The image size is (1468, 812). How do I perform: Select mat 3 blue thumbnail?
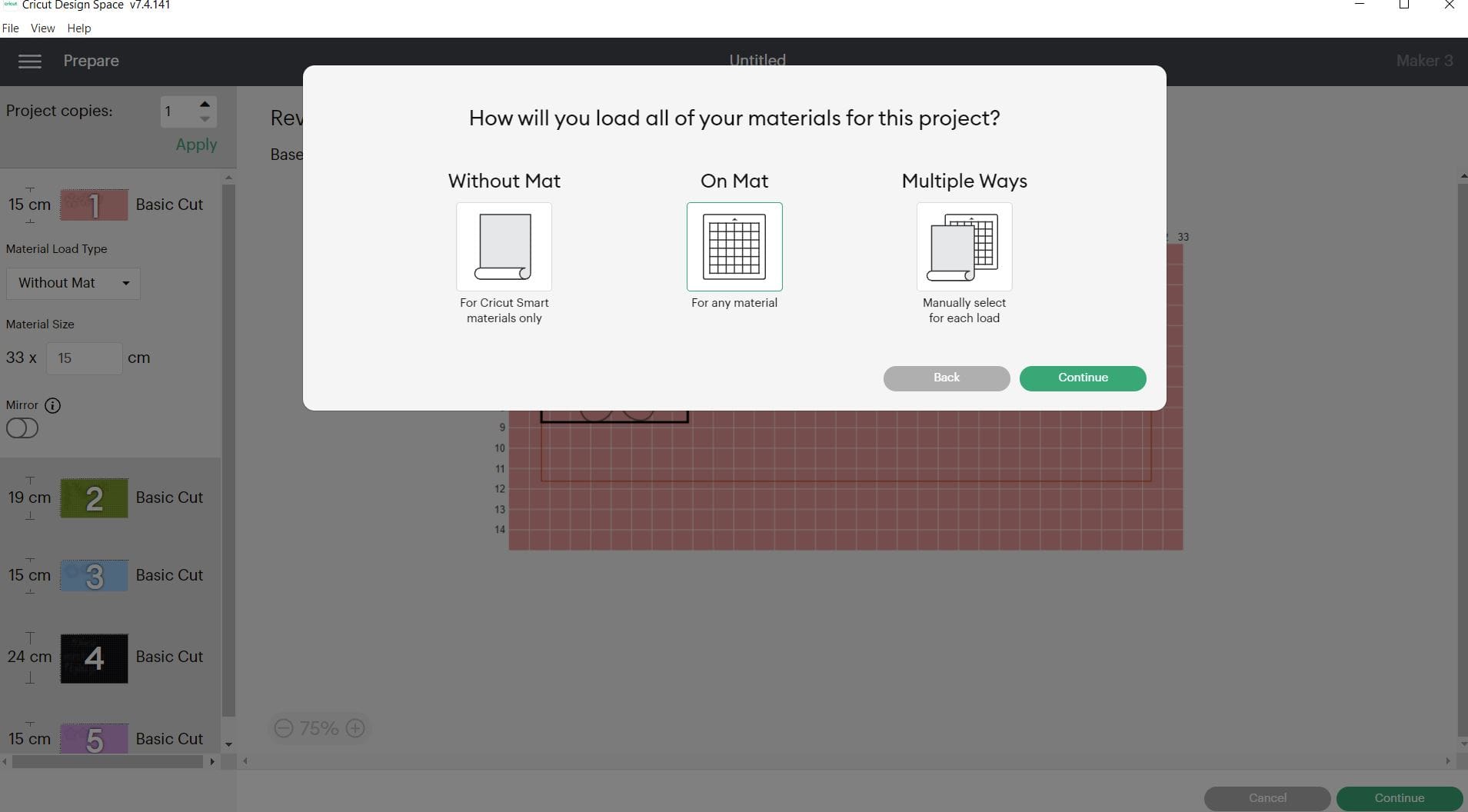[x=94, y=576]
